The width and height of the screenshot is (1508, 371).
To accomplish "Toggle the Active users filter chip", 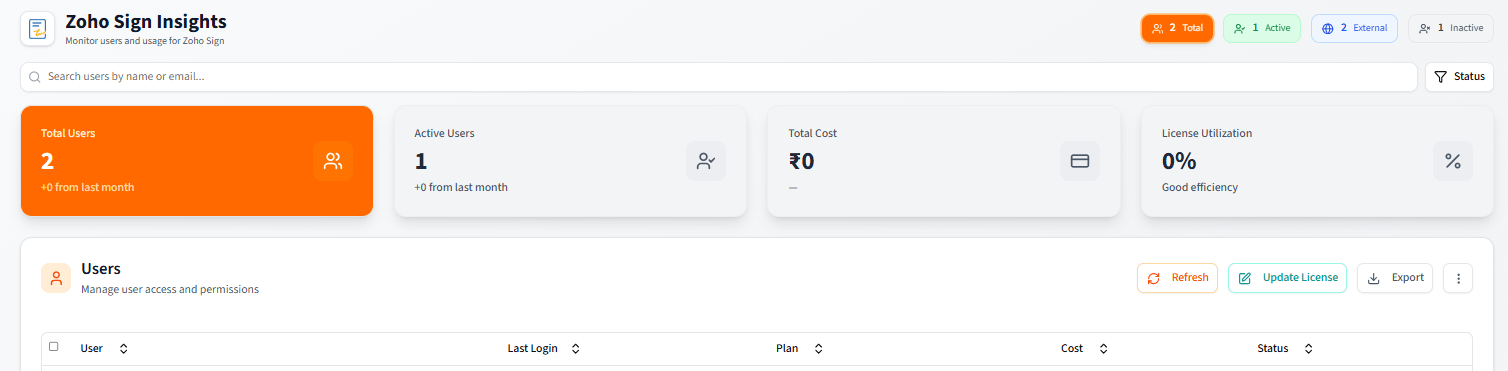I will 1262,28.
